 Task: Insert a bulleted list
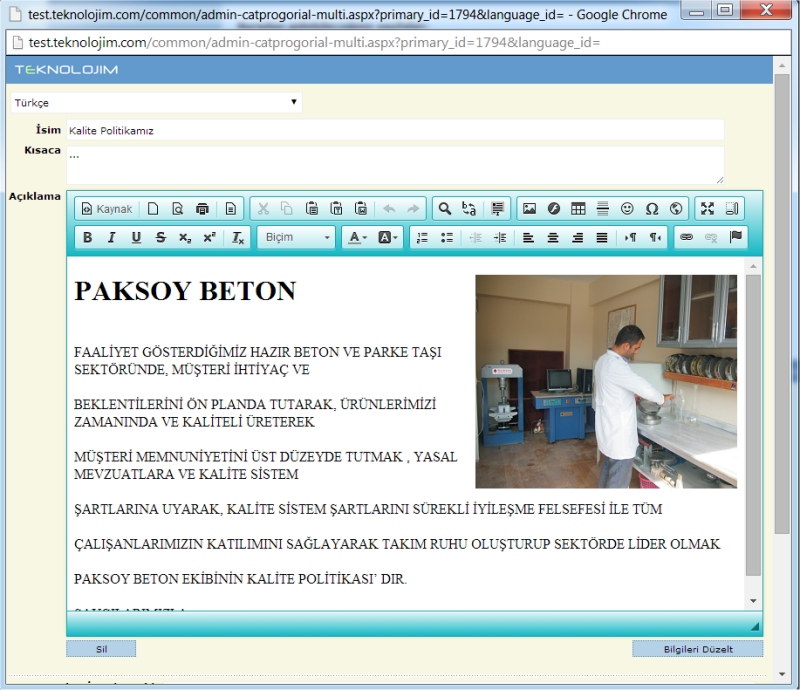tap(447, 237)
